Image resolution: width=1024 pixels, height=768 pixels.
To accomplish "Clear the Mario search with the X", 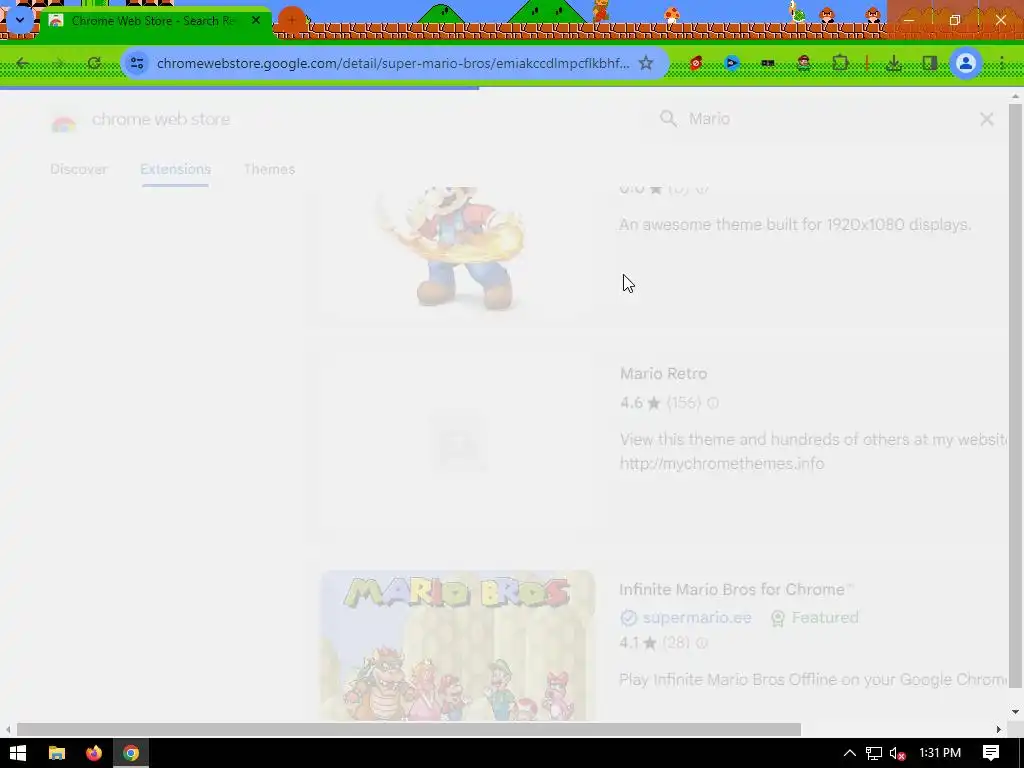I will (987, 119).
